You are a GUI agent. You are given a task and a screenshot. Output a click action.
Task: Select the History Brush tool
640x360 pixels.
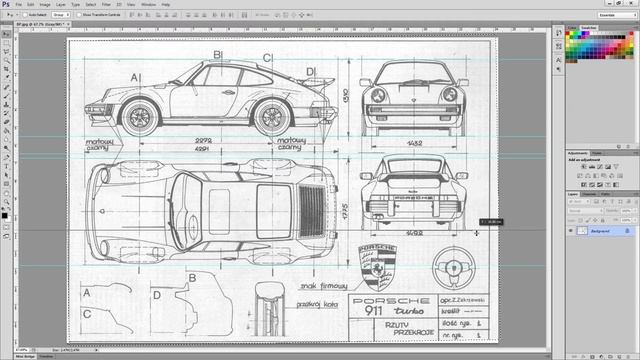coord(6,113)
